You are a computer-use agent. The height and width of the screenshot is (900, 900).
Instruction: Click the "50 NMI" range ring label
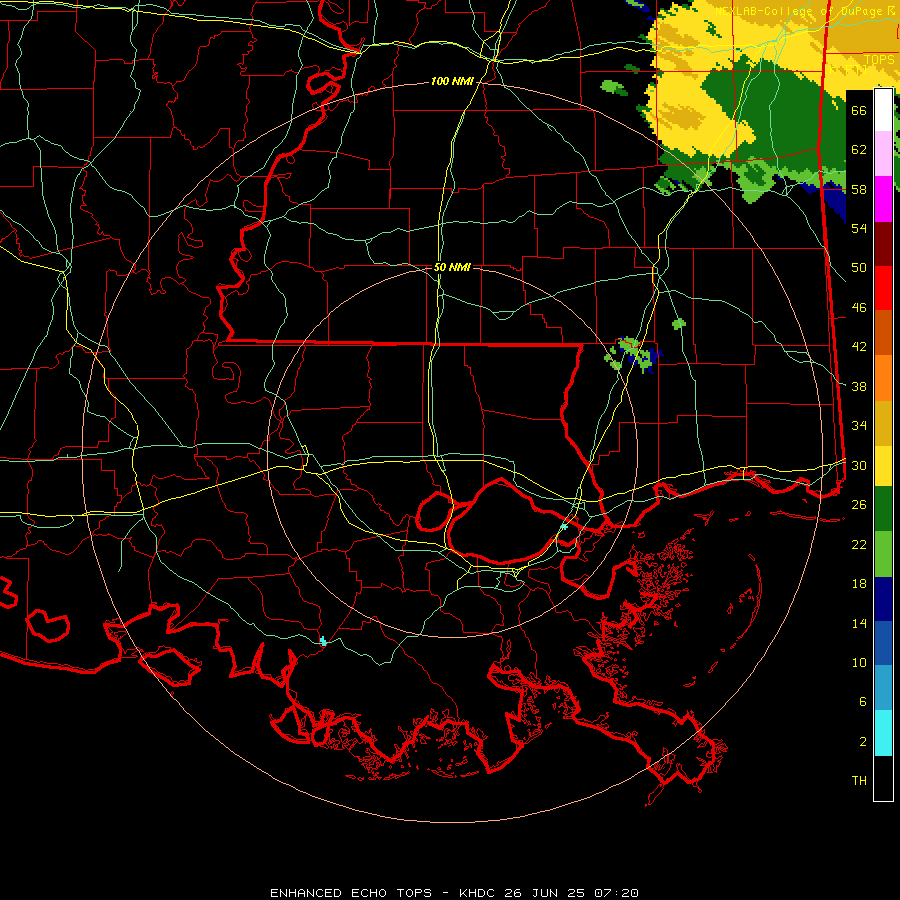tap(452, 267)
